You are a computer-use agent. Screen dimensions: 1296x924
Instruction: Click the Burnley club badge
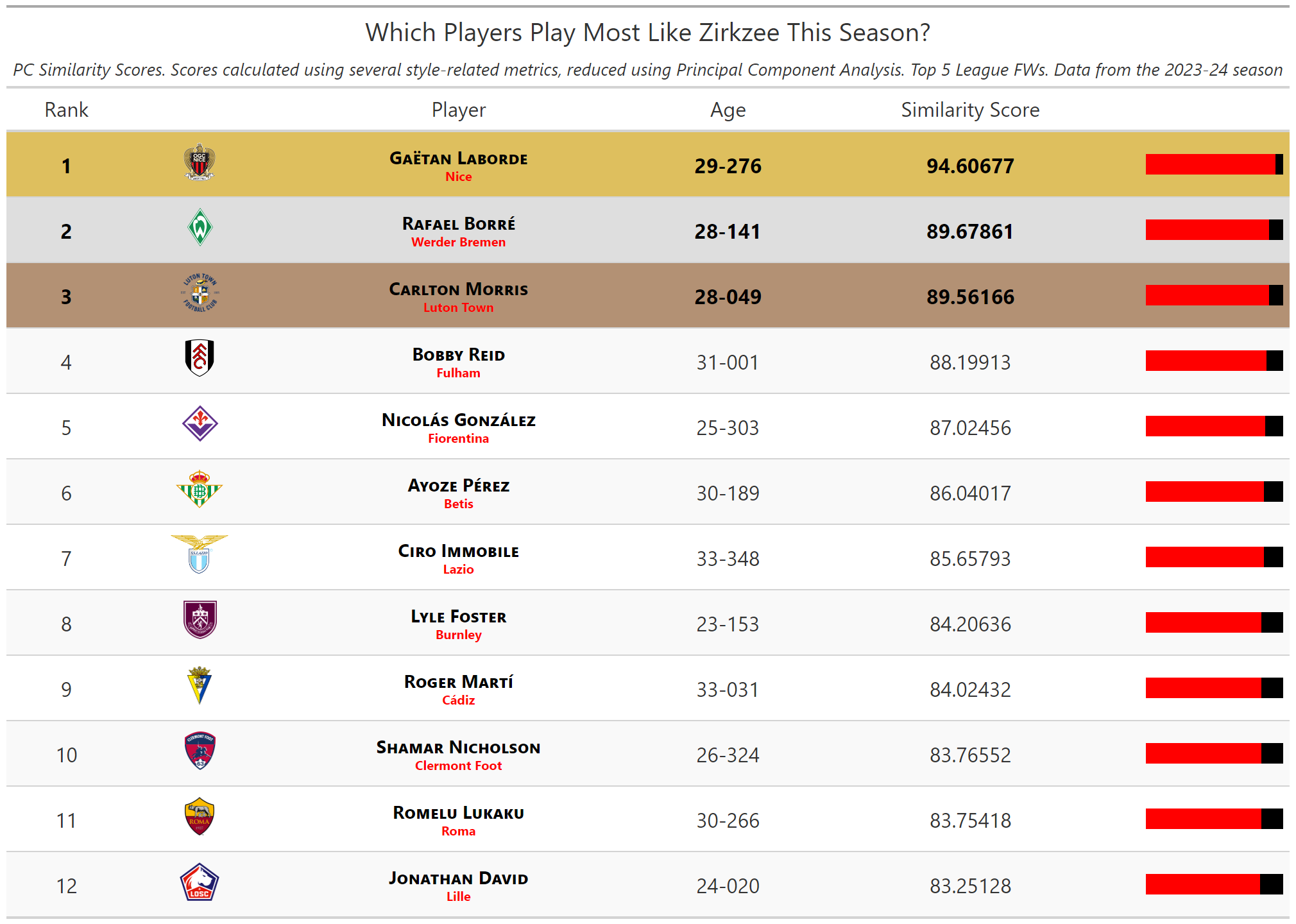pos(200,620)
